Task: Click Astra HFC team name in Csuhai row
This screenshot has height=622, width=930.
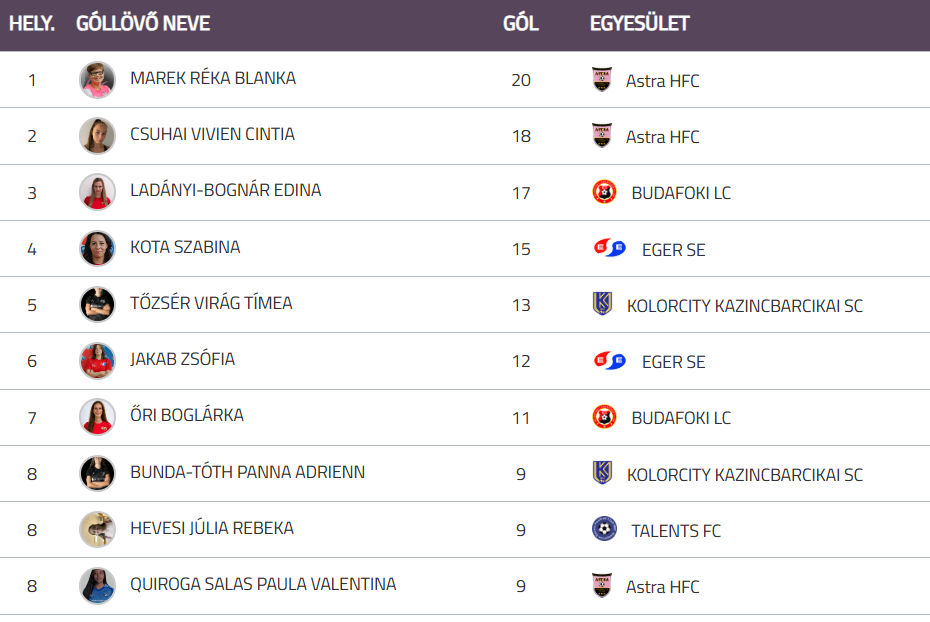Action: point(662,137)
